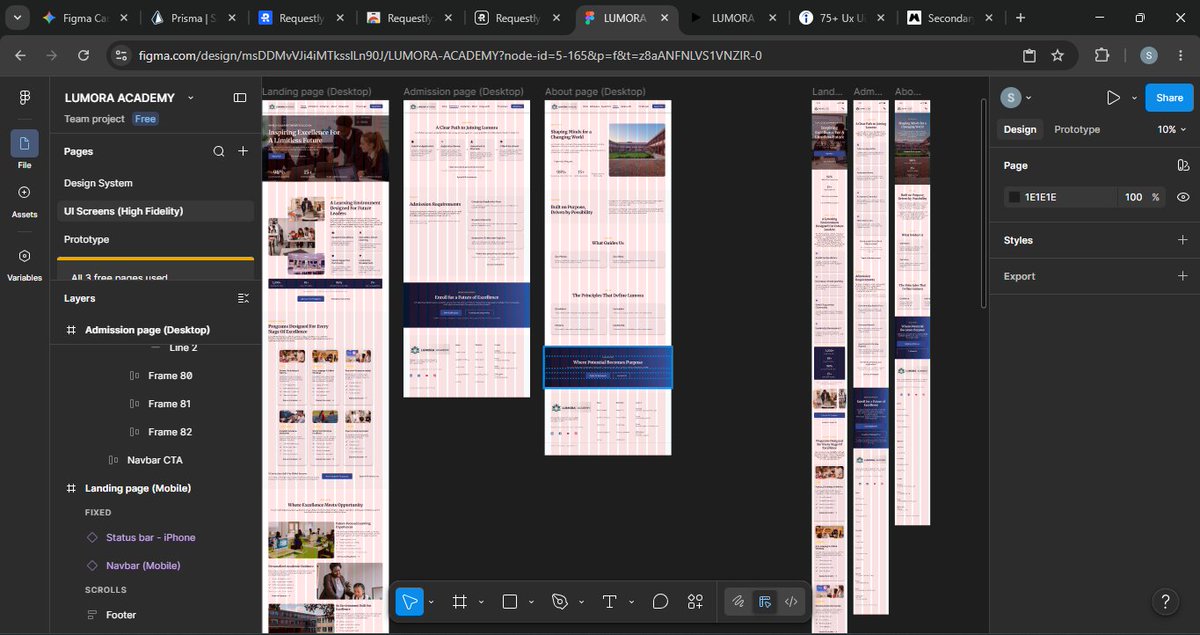Switch to Dev Mode in the toolbar
The width and height of the screenshot is (1200, 635).
click(x=791, y=601)
